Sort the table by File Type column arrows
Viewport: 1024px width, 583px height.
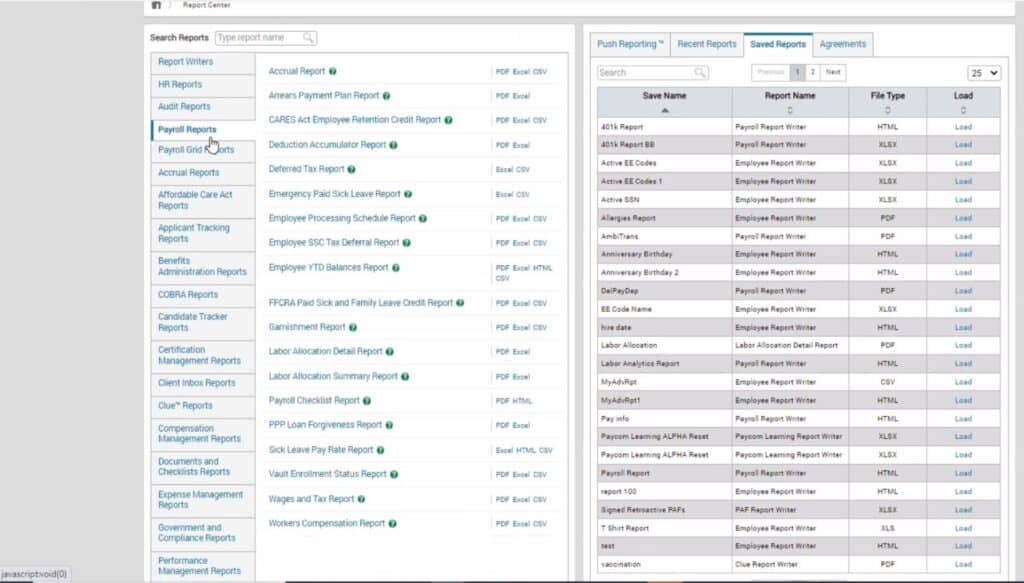887,110
